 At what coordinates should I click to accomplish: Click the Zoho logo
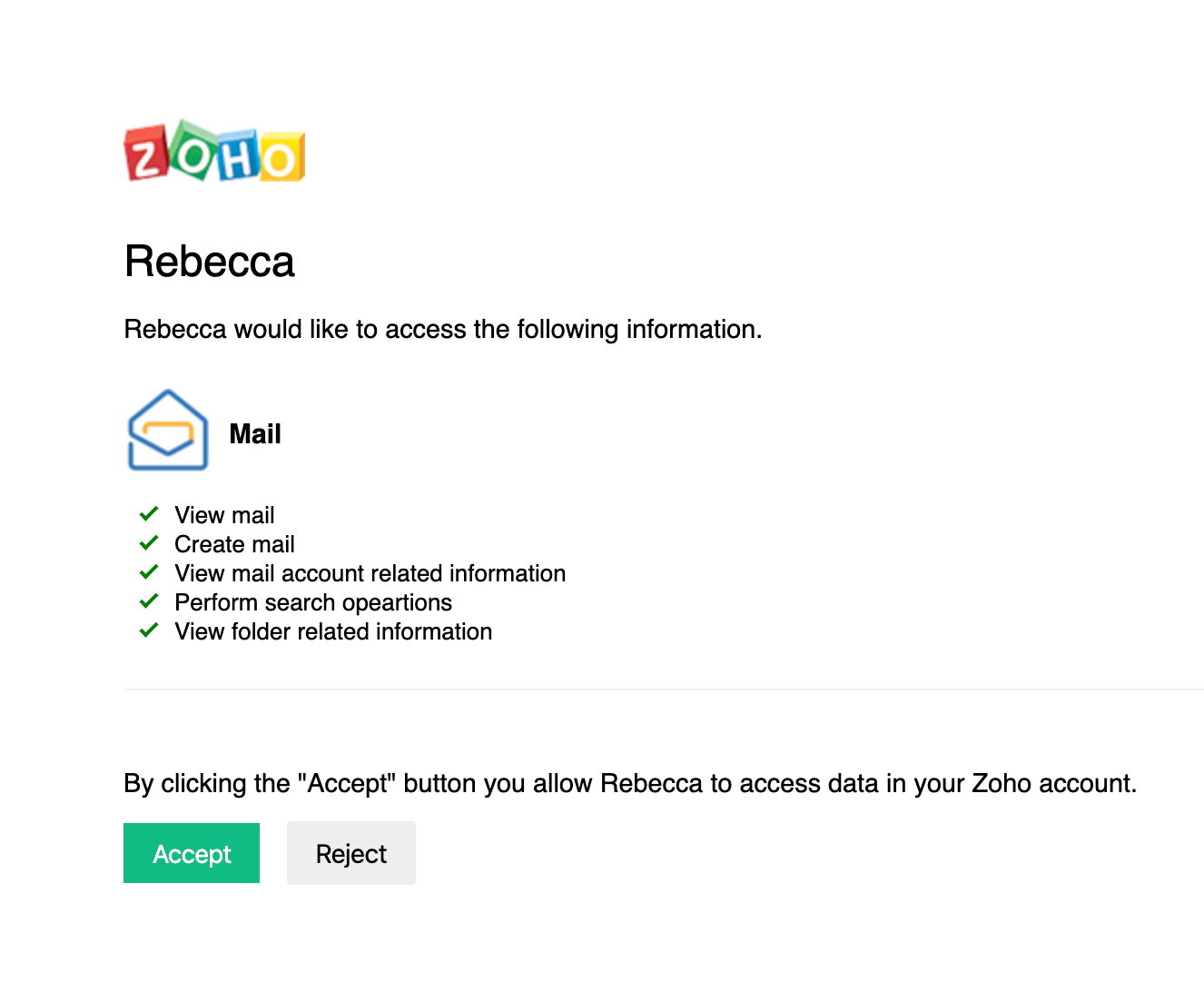tap(214, 152)
